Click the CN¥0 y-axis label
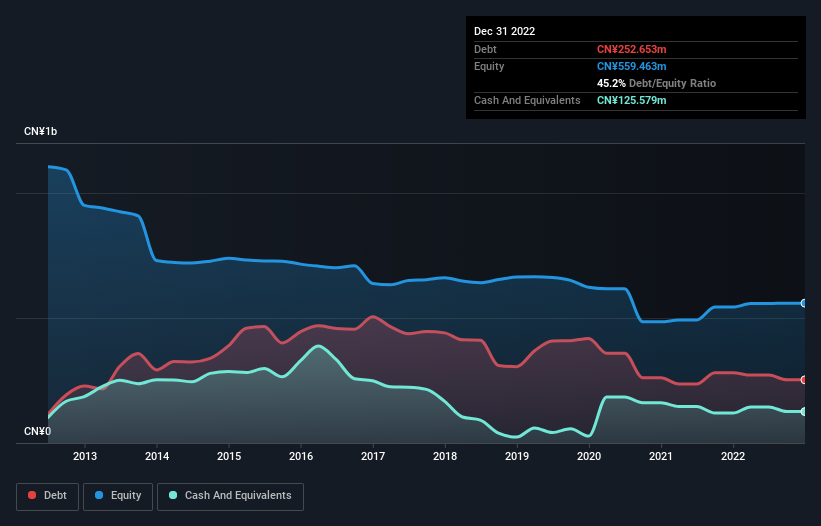Image resolution: width=821 pixels, height=526 pixels. (37, 431)
